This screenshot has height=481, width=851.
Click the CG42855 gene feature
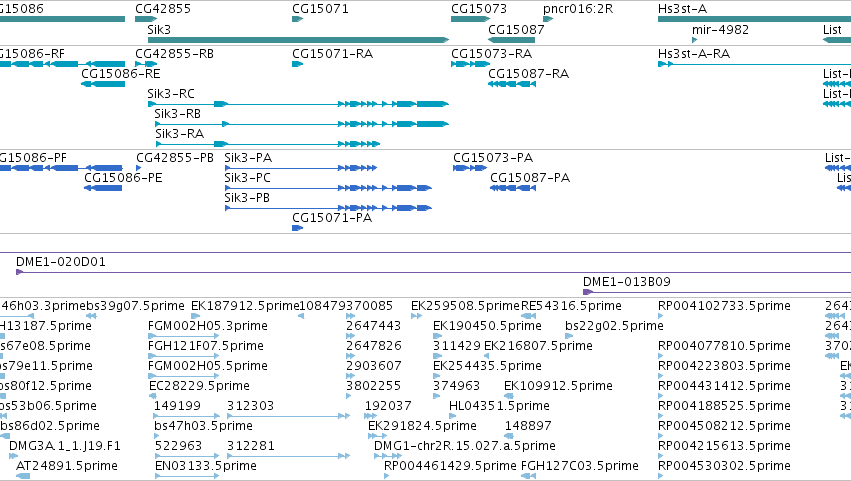146,19
